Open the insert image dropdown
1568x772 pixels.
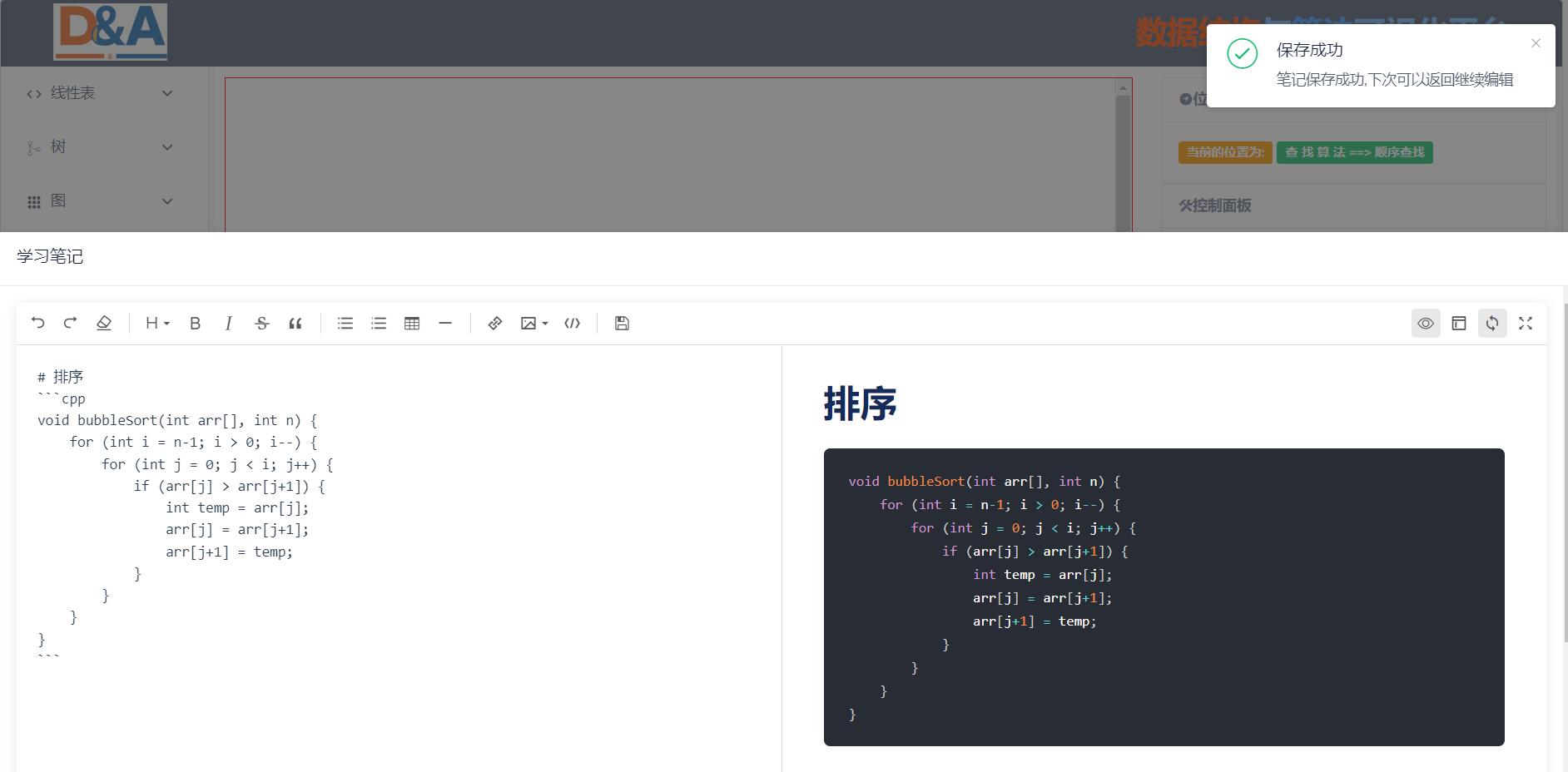[533, 323]
